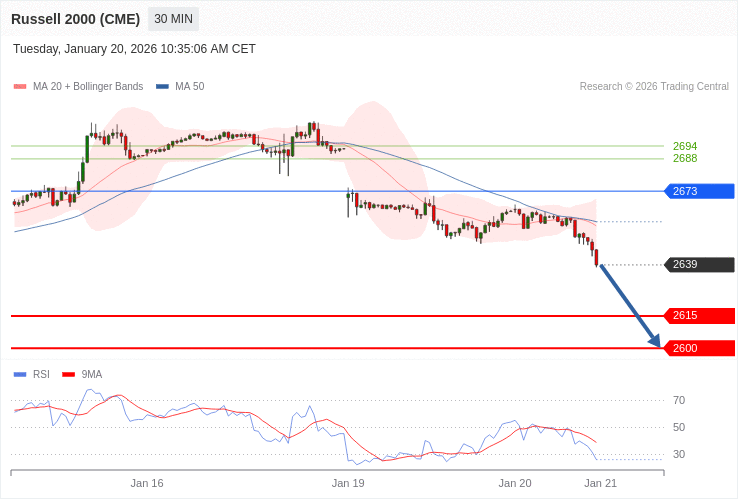The height and width of the screenshot is (500, 738).
Task: Click the RSI 70 level label
Action: coord(679,401)
